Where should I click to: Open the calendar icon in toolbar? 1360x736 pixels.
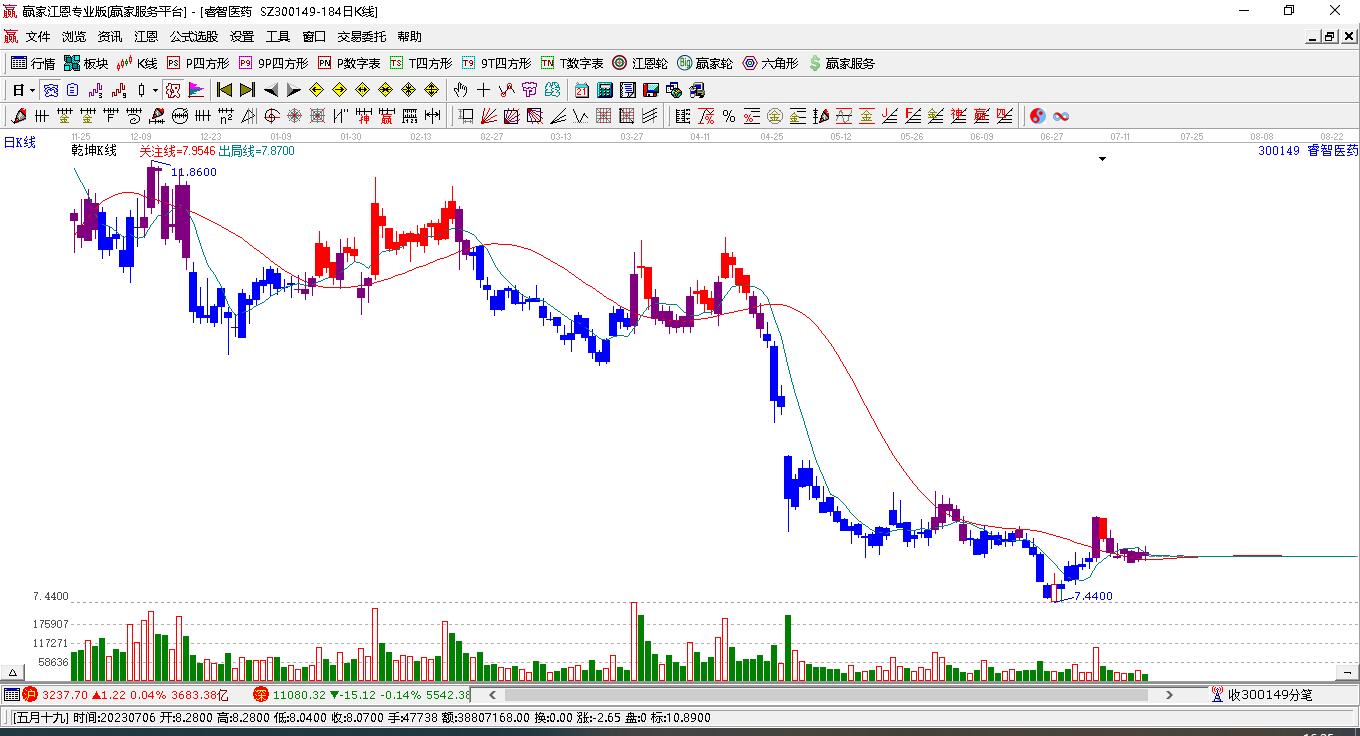581,90
